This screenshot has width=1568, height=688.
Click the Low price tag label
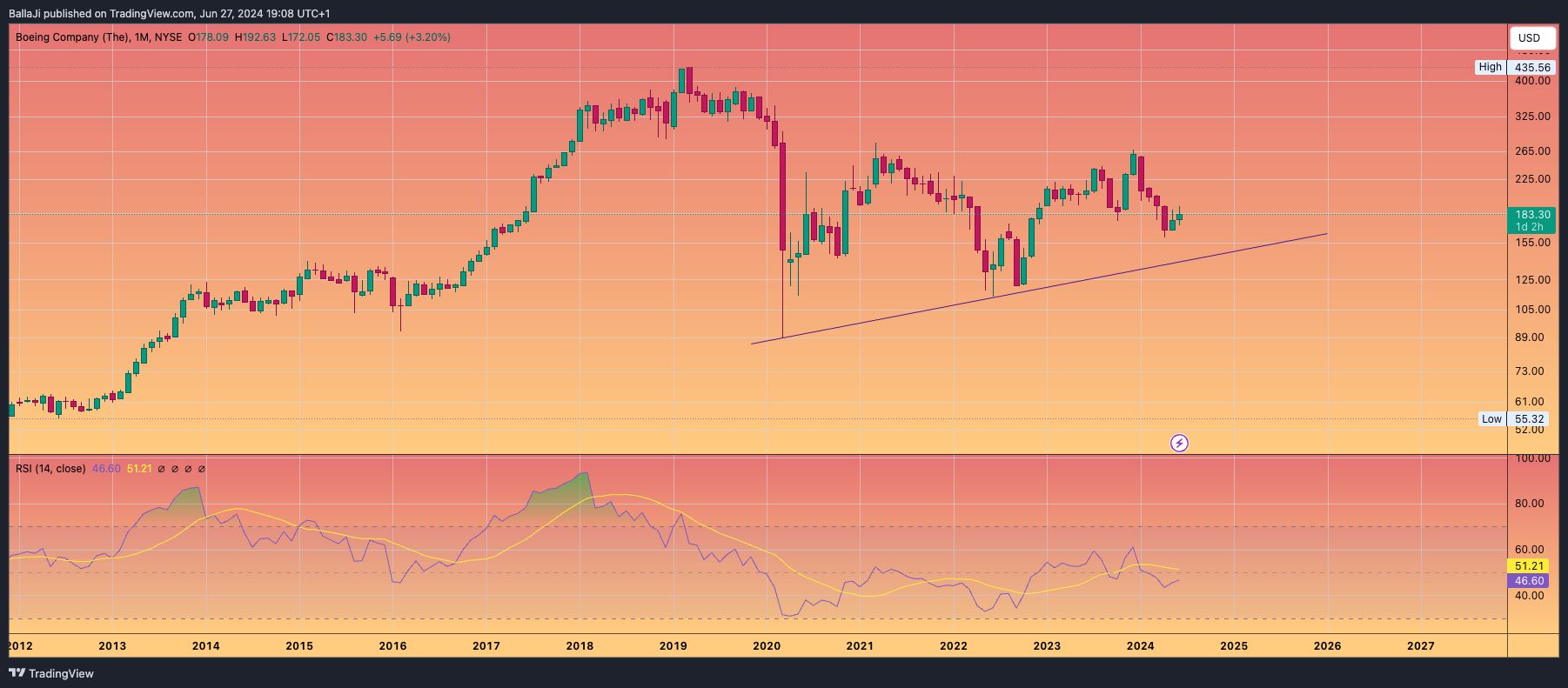coord(1491,418)
